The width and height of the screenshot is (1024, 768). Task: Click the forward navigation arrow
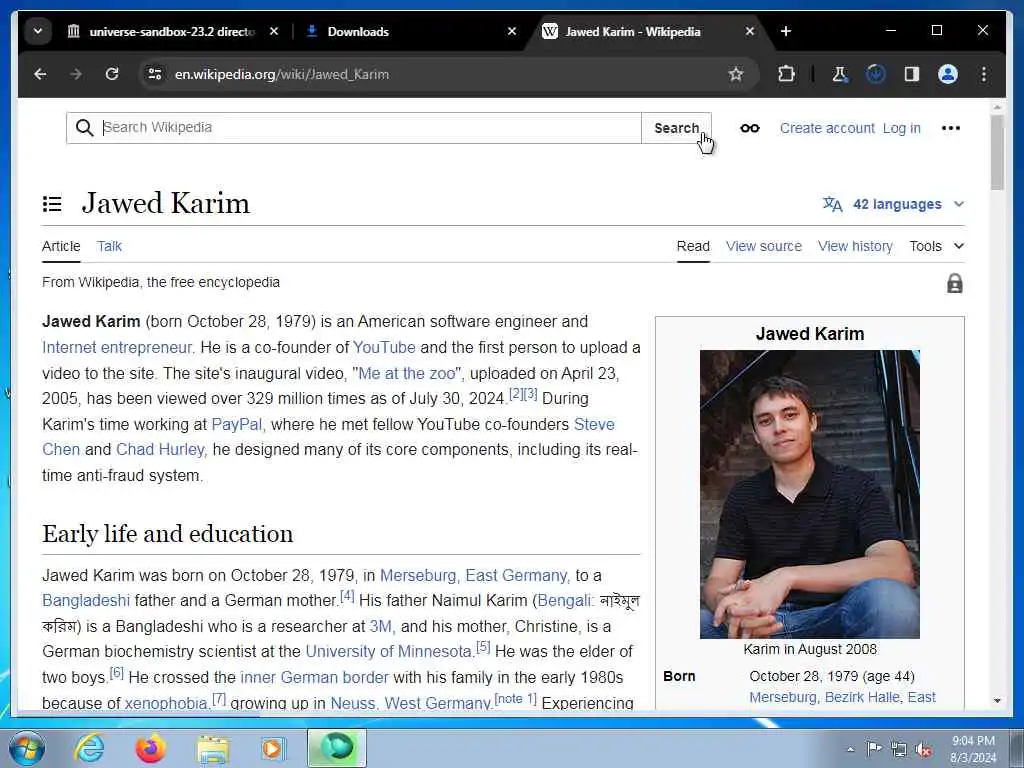pos(76,74)
